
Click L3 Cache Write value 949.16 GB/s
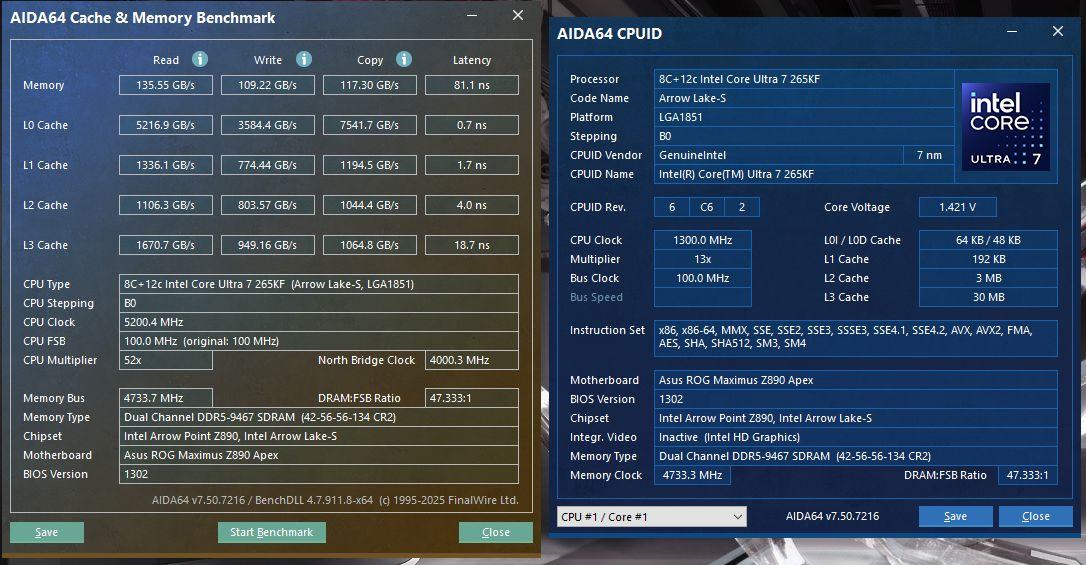(x=267, y=245)
